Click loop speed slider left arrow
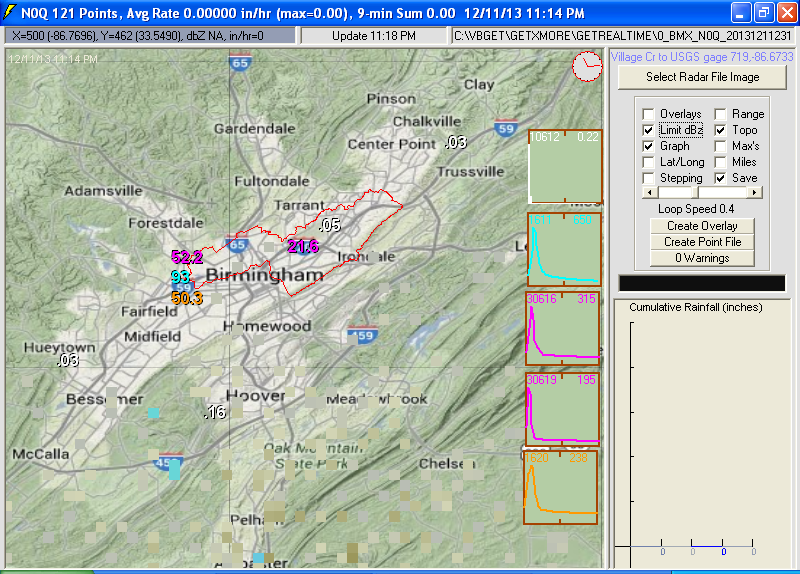The image size is (800, 574). (x=650, y=192)
